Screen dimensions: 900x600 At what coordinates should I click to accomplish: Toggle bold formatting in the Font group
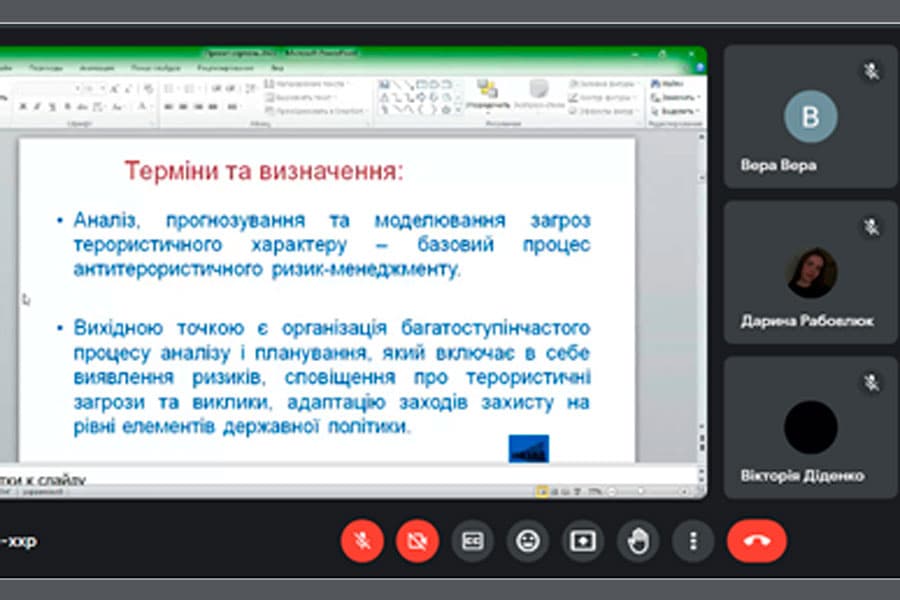click(x=22, y=107)
